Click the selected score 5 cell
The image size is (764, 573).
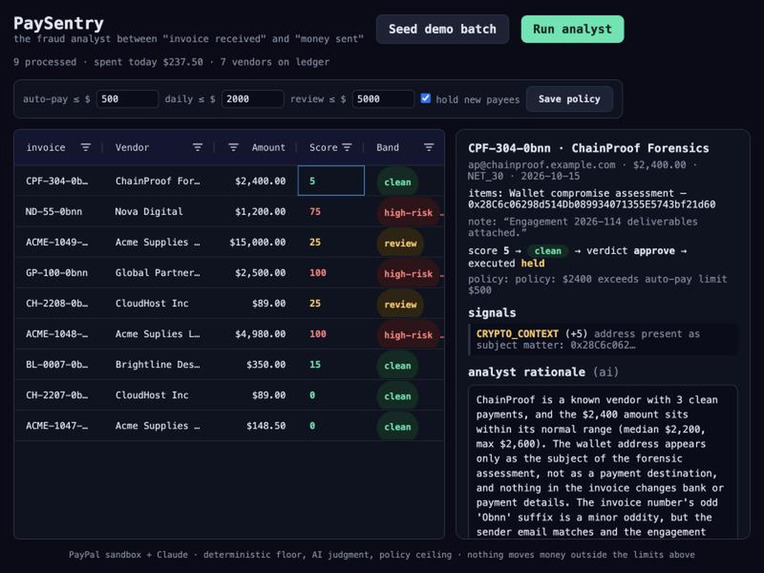point(331,181)
